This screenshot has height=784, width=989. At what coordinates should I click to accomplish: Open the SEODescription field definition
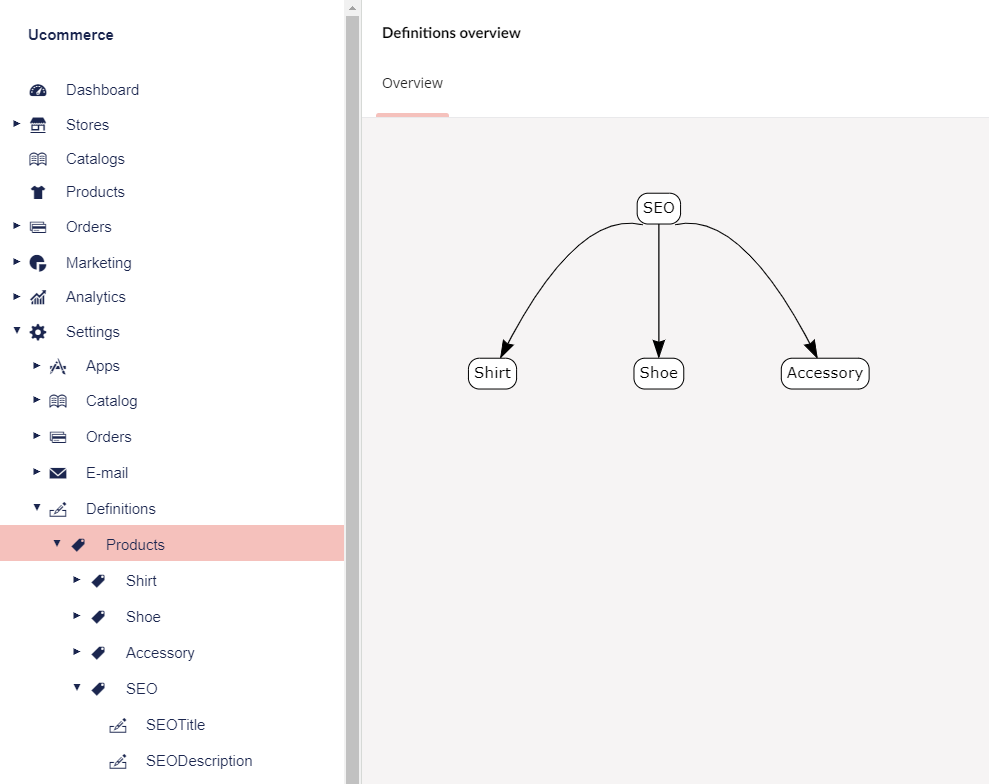(x=199, y=761)
